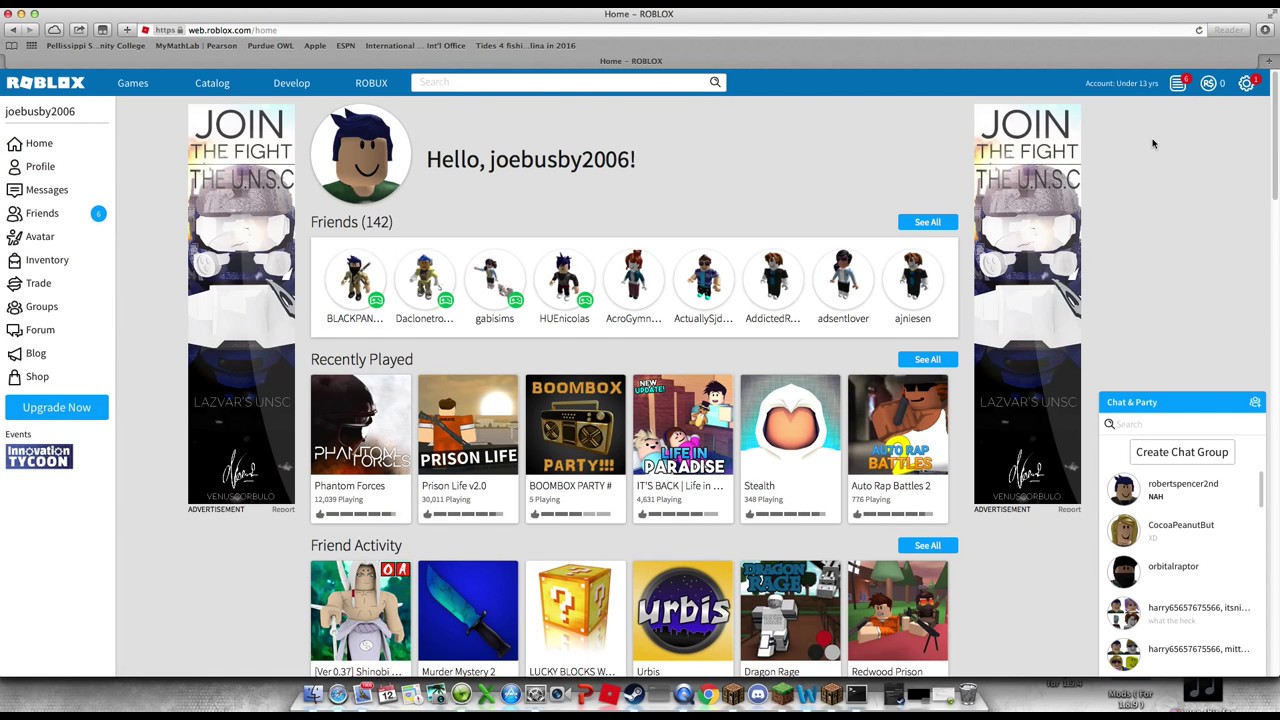
Task: Click the browser reload icon in address bar
Action: (x=1199, y=30)
